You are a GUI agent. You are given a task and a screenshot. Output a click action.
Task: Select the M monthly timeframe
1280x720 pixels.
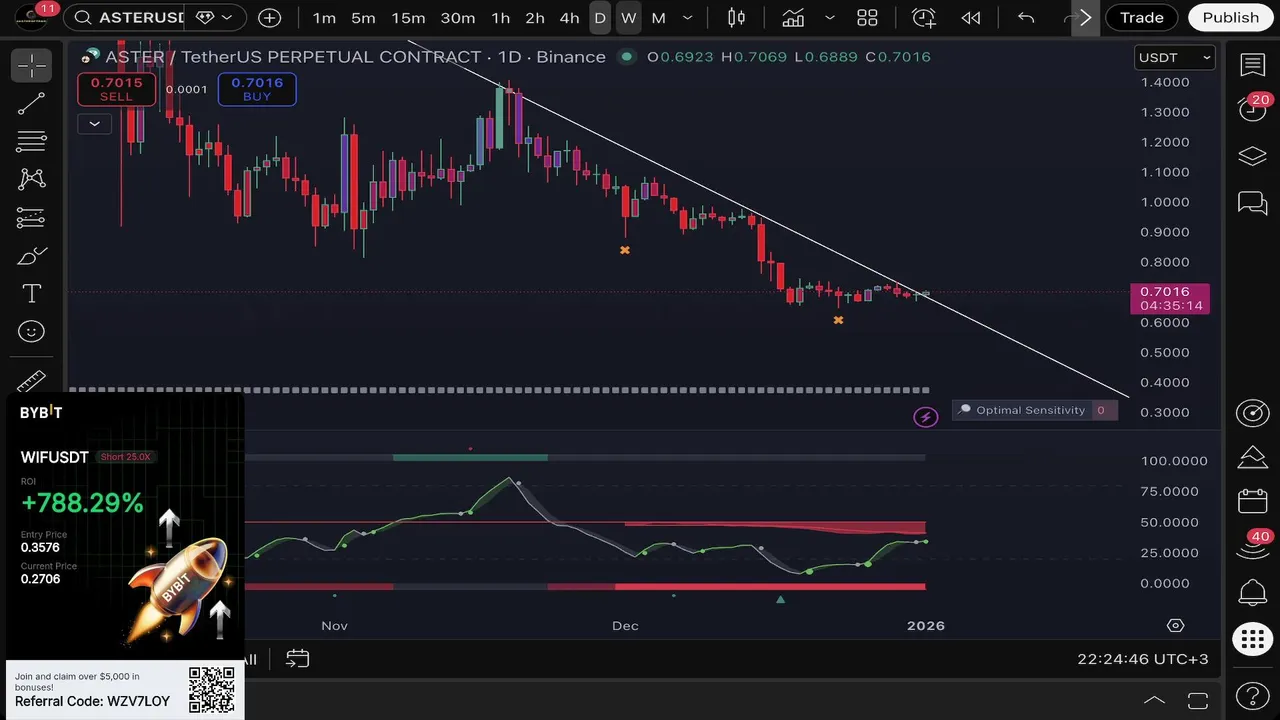[658, 17]
